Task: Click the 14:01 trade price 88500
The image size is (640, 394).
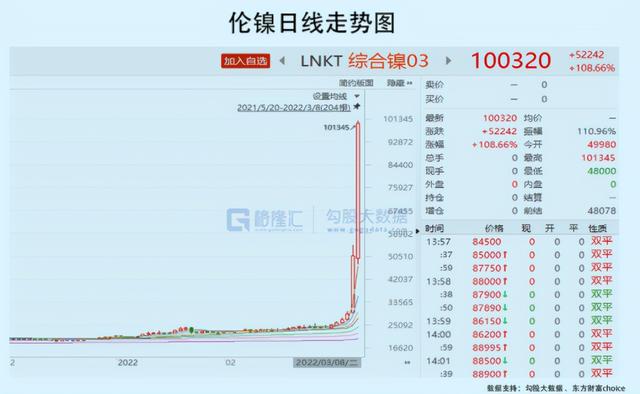Action: click(x=487, y=361)
